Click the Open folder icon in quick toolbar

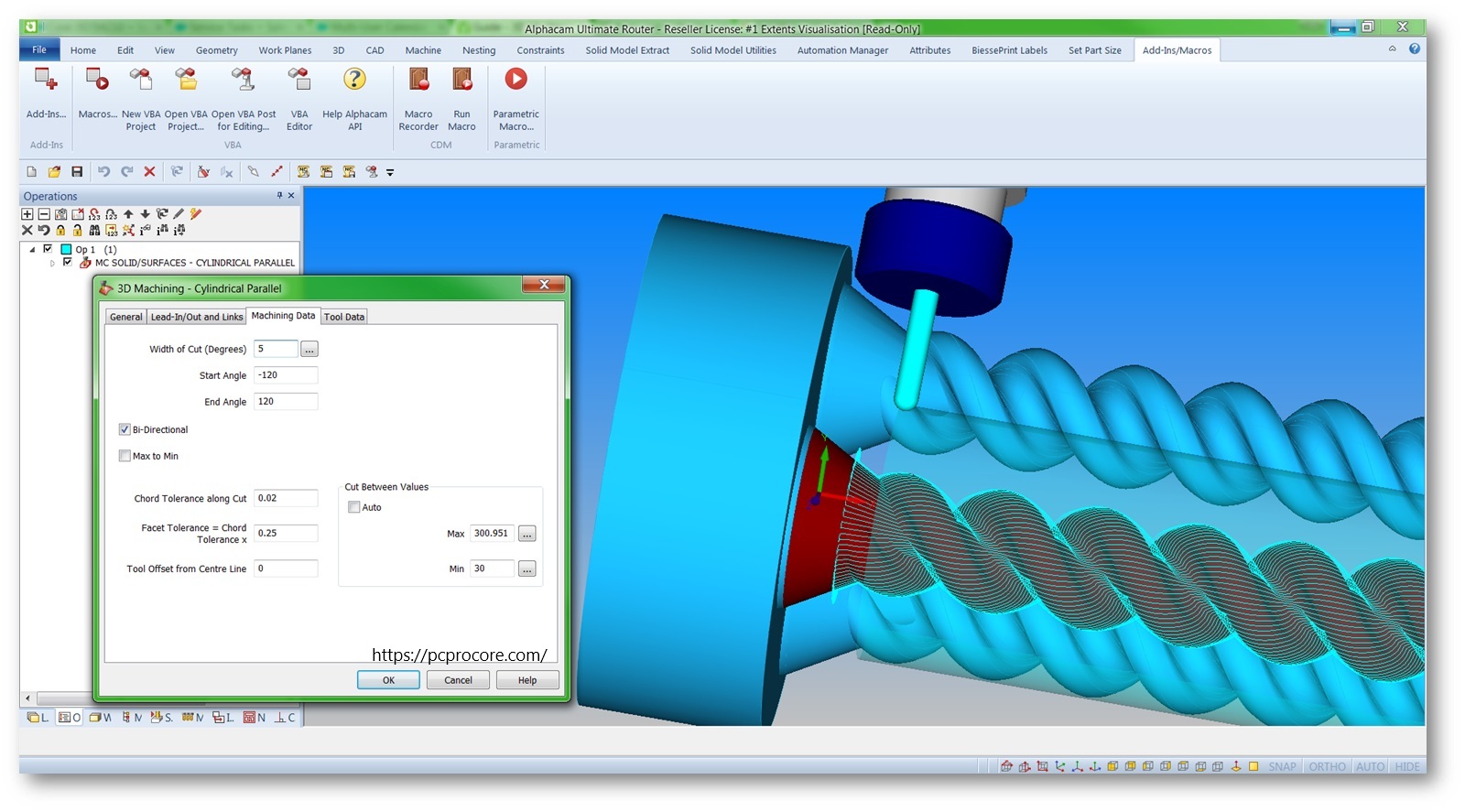(x=54, y=171)
